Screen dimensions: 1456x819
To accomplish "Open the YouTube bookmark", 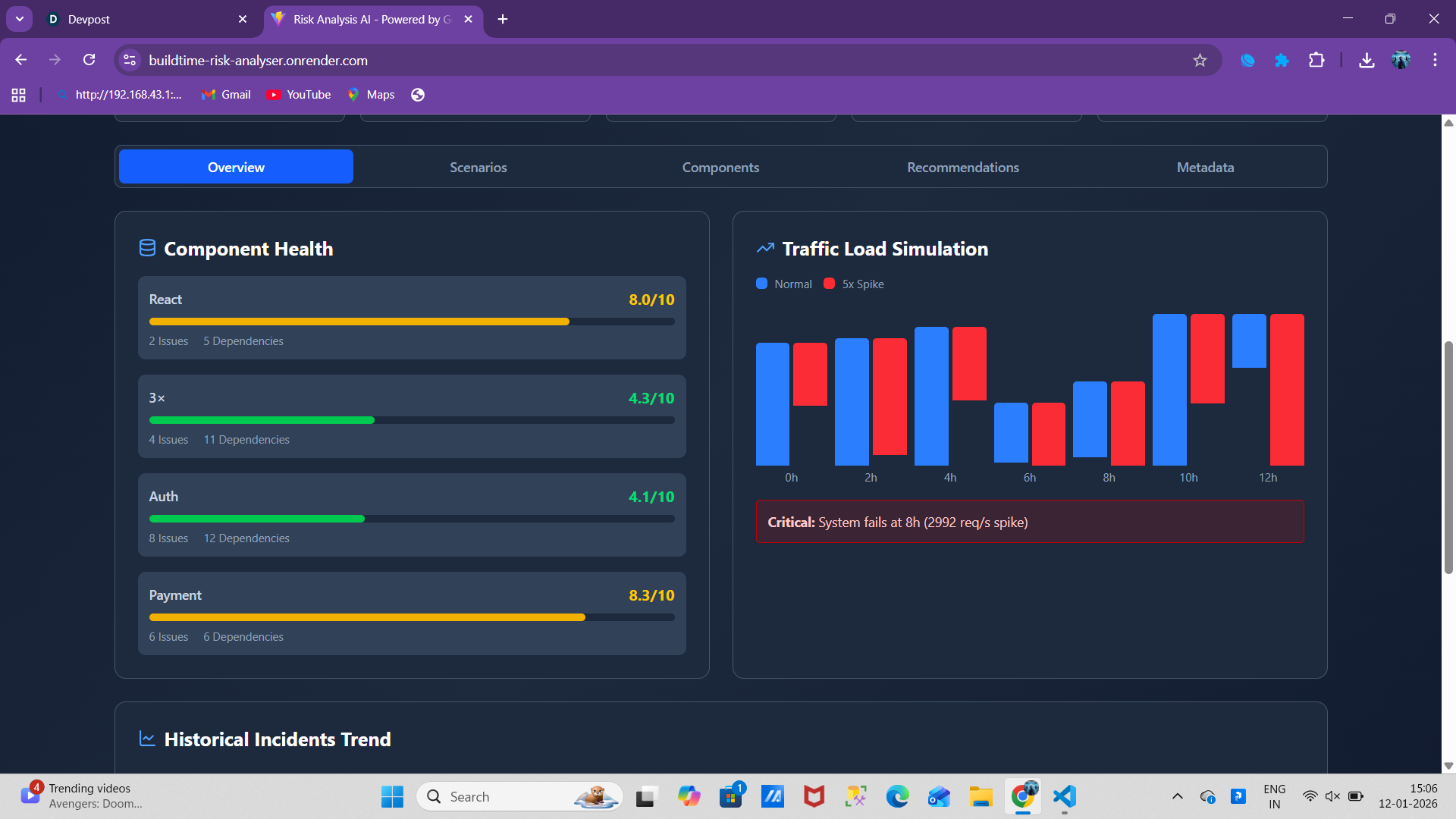I will click(299, 95).
